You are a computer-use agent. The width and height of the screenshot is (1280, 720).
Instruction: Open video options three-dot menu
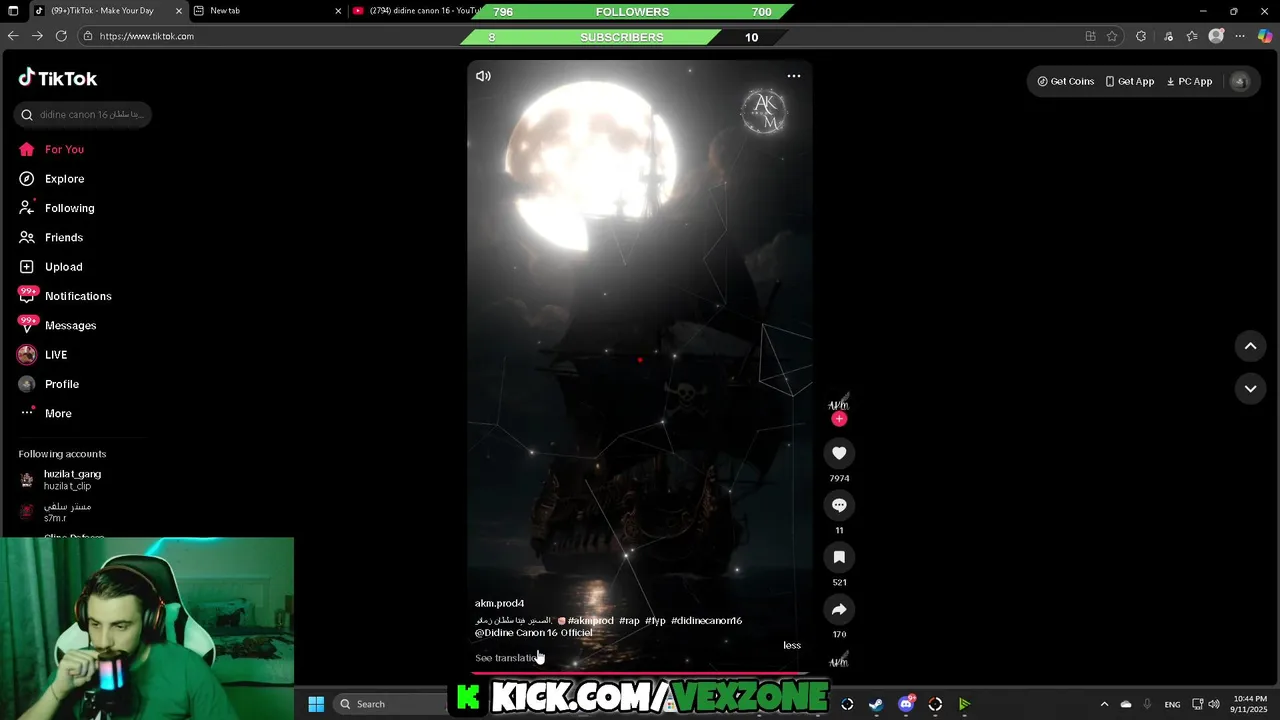(794, 76)
